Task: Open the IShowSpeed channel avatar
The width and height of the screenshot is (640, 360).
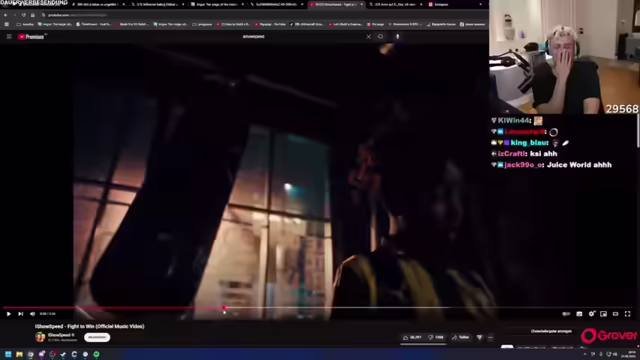Action: click(x=40, y=337)
